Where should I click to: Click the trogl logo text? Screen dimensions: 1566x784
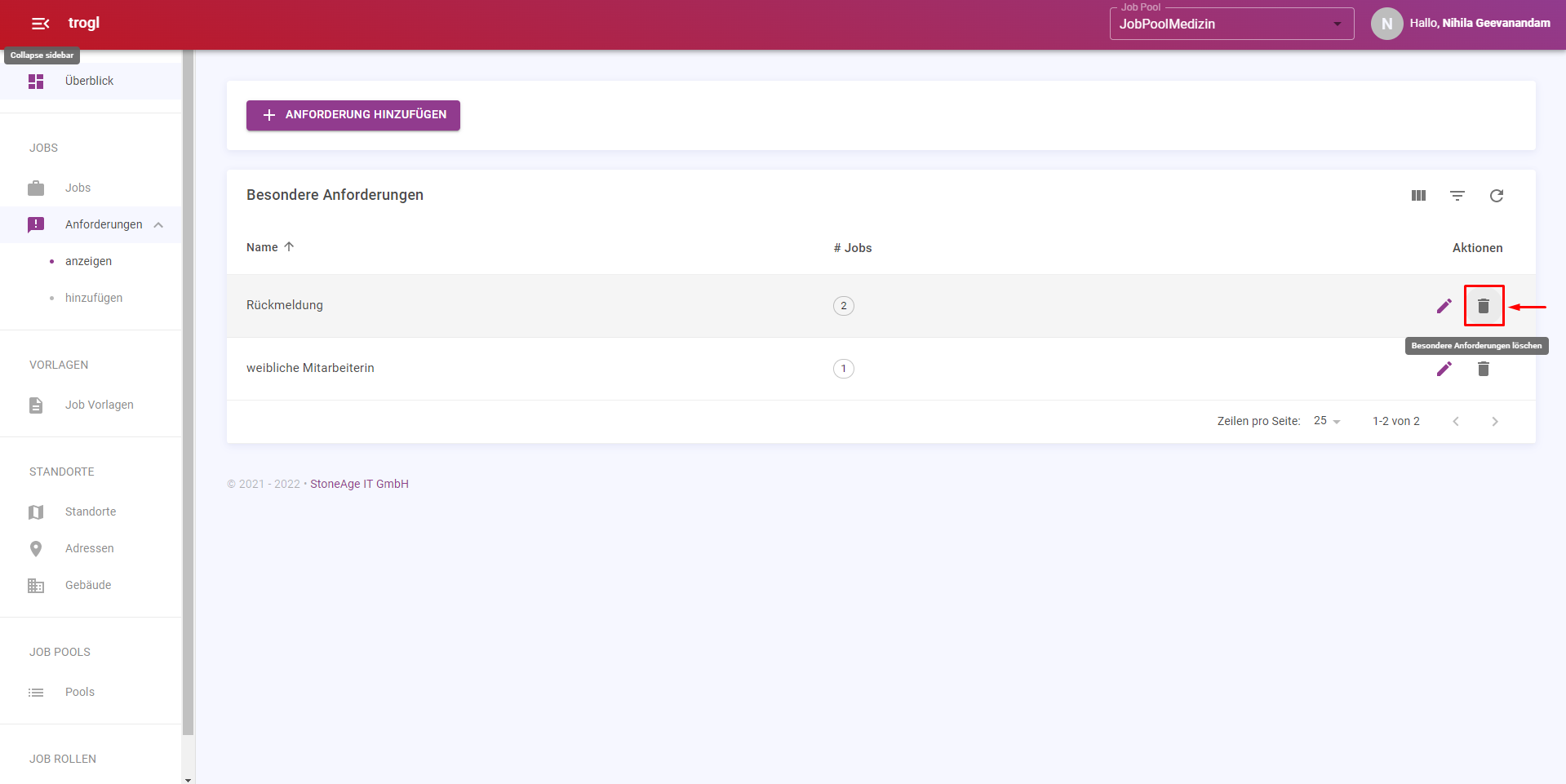click(84, 23)
